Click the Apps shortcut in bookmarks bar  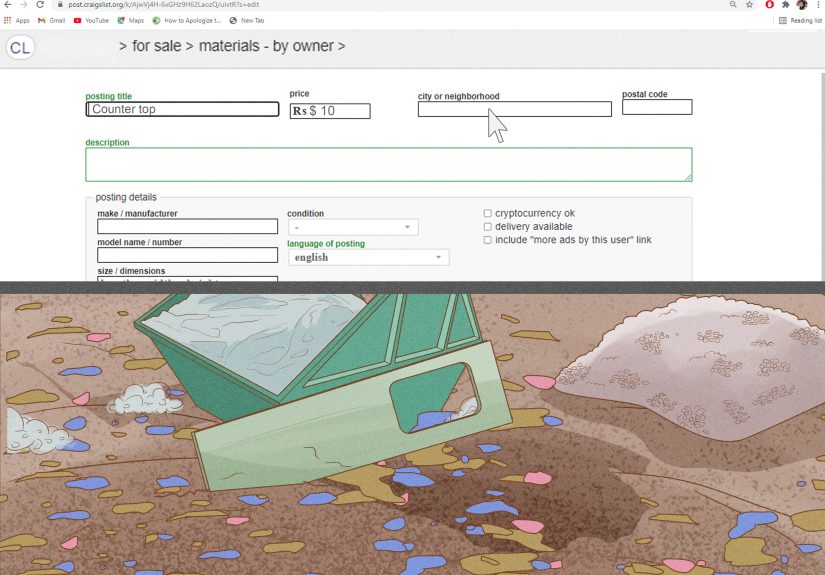(x=16, y=20)
